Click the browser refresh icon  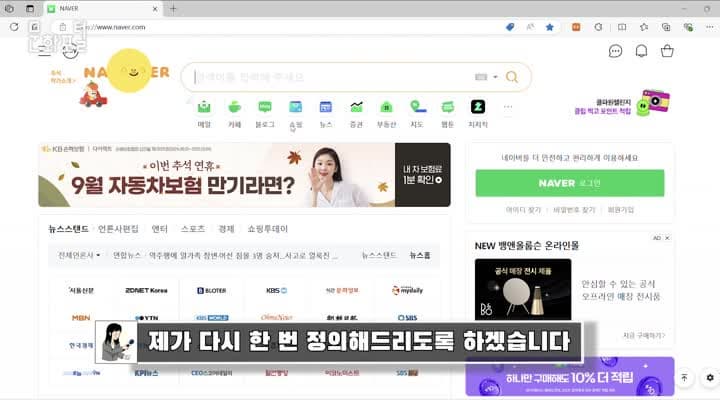tap(14, 27)
